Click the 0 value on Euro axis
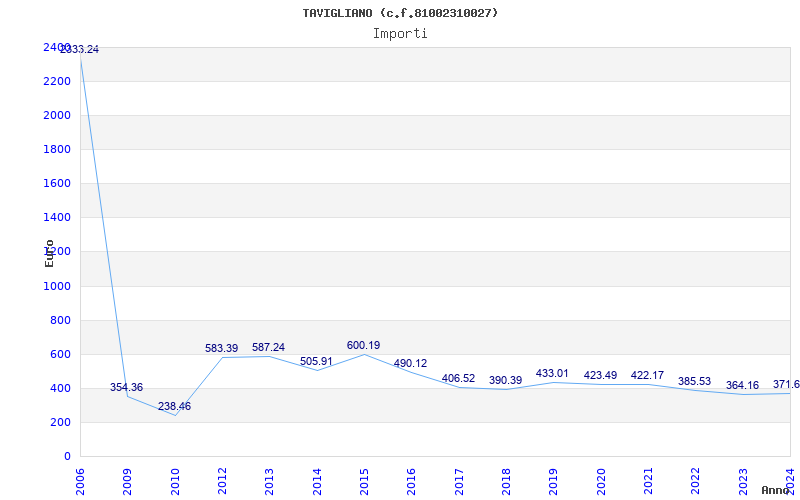 (67, 457)
